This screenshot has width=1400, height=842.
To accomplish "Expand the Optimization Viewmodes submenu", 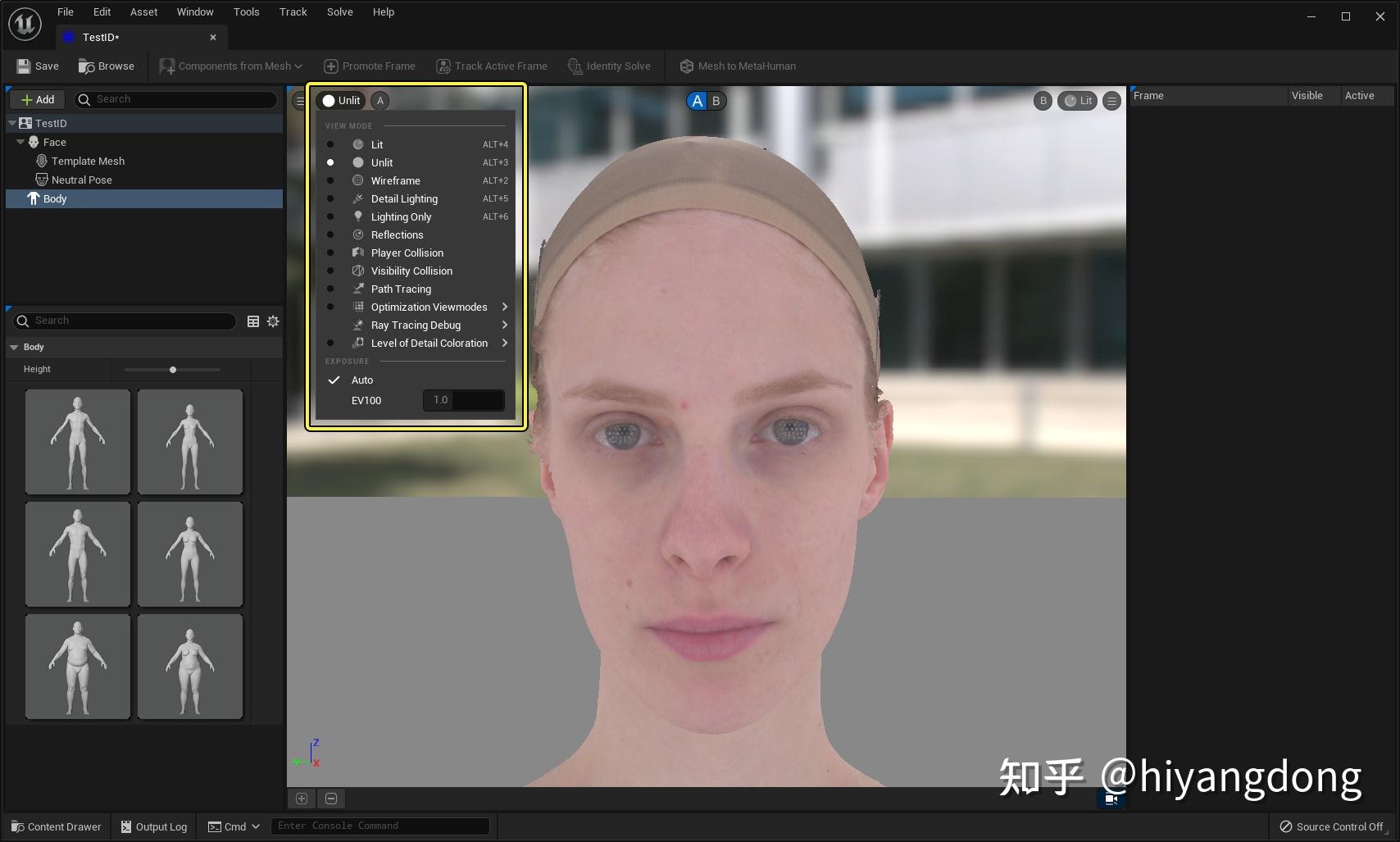I will pos(429,307).
